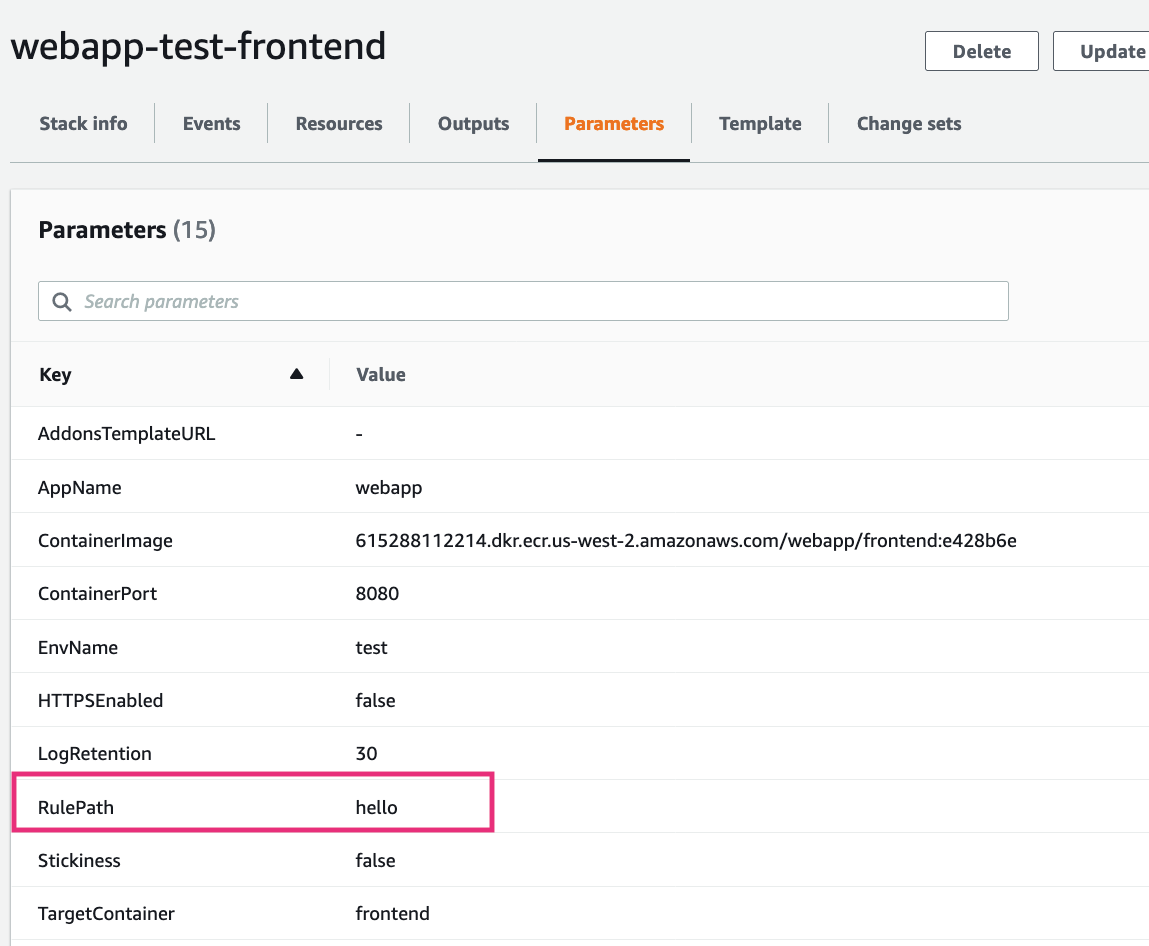
Task: Switch to Change sets tab
Action: pos(909,124)
